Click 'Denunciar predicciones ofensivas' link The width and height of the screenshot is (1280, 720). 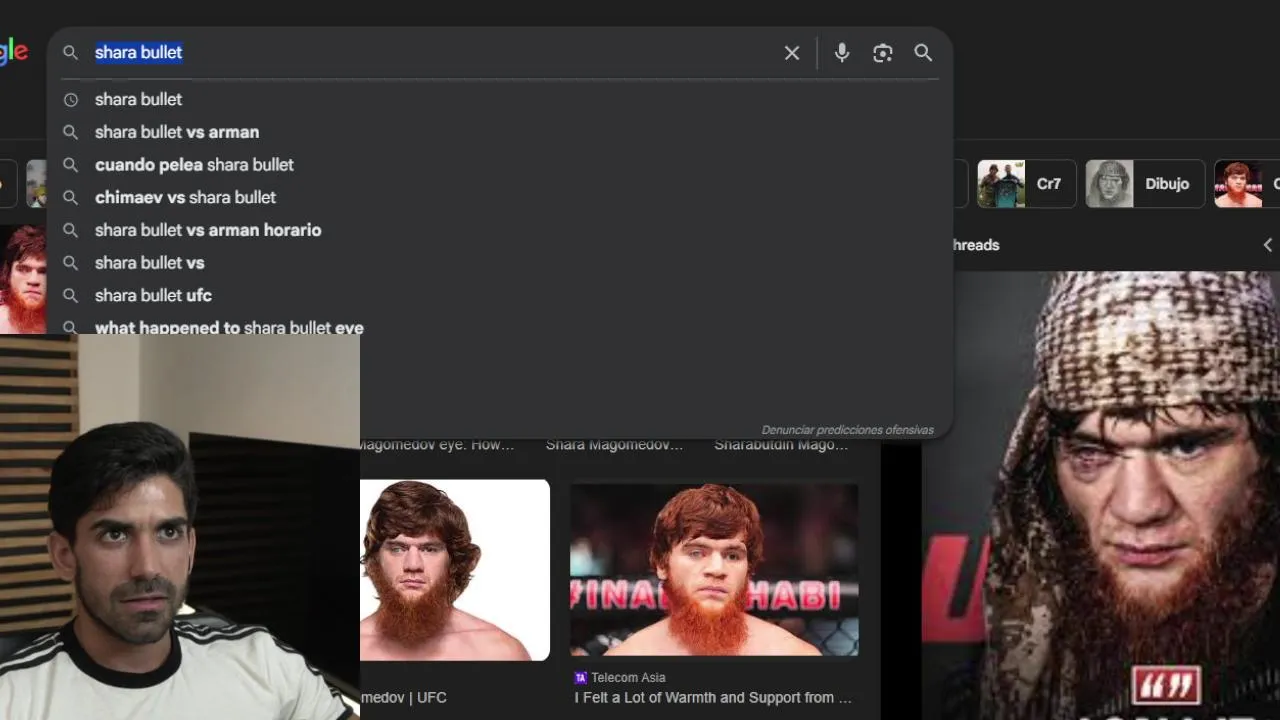[x=847, y=430]
